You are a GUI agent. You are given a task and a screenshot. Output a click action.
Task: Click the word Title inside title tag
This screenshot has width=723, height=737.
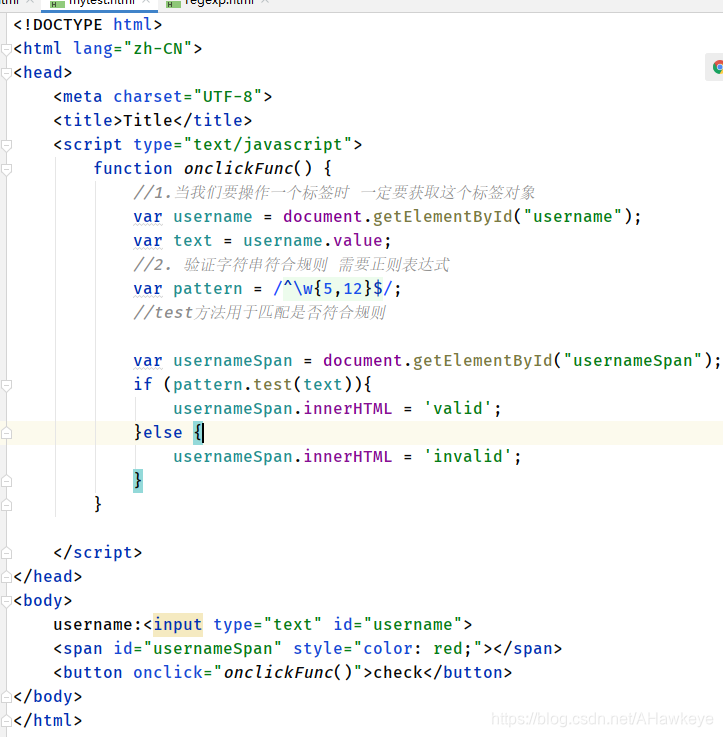pos(148,120)
